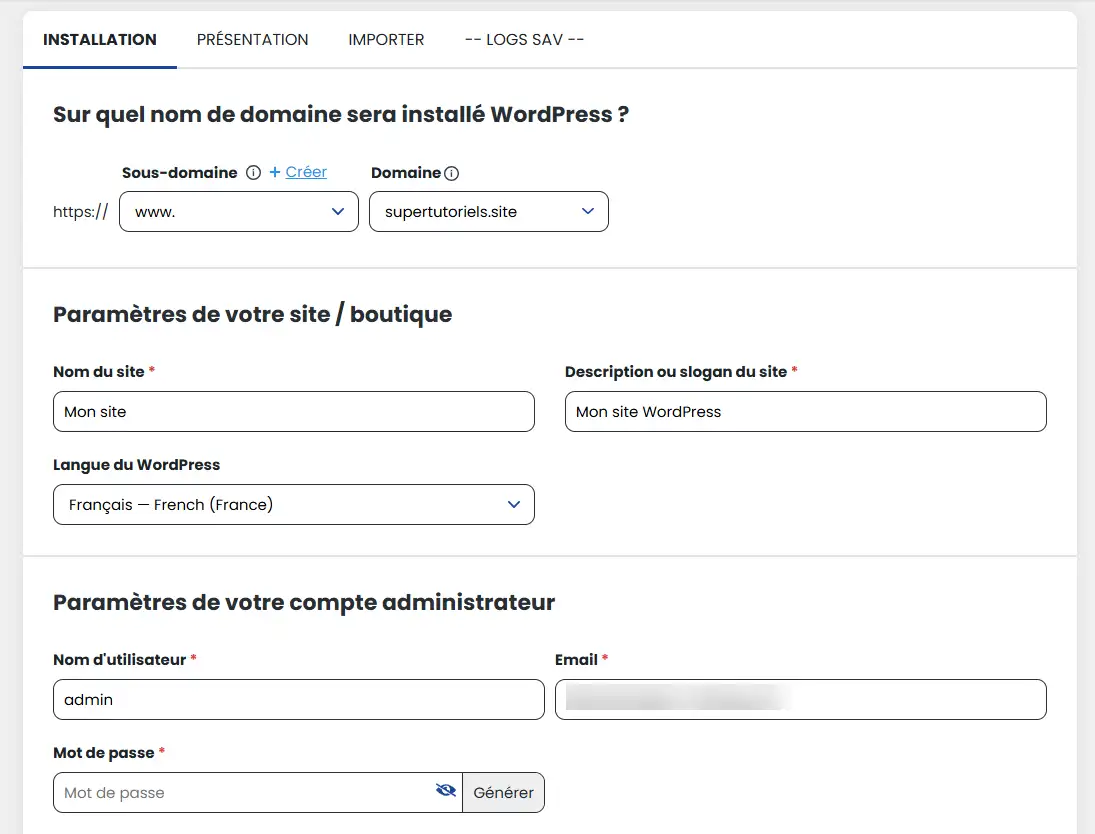Open the INSTALLATION tab
1095x834 pixels.
pos(100,40)
